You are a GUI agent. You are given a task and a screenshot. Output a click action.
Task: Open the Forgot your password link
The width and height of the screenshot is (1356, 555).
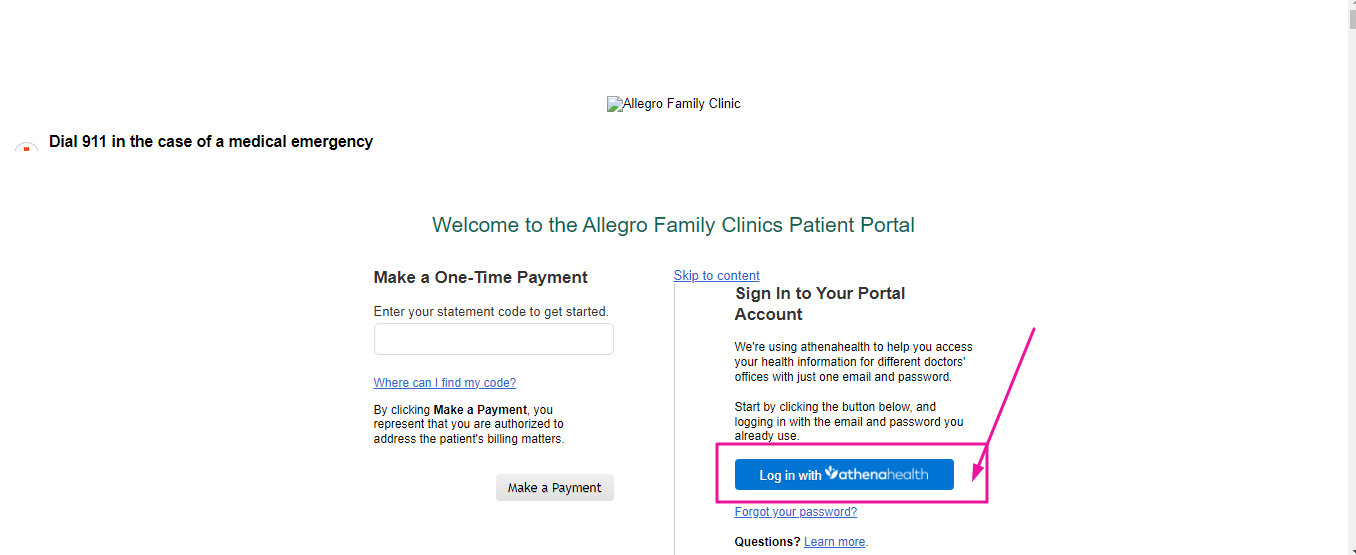(796, 512)
